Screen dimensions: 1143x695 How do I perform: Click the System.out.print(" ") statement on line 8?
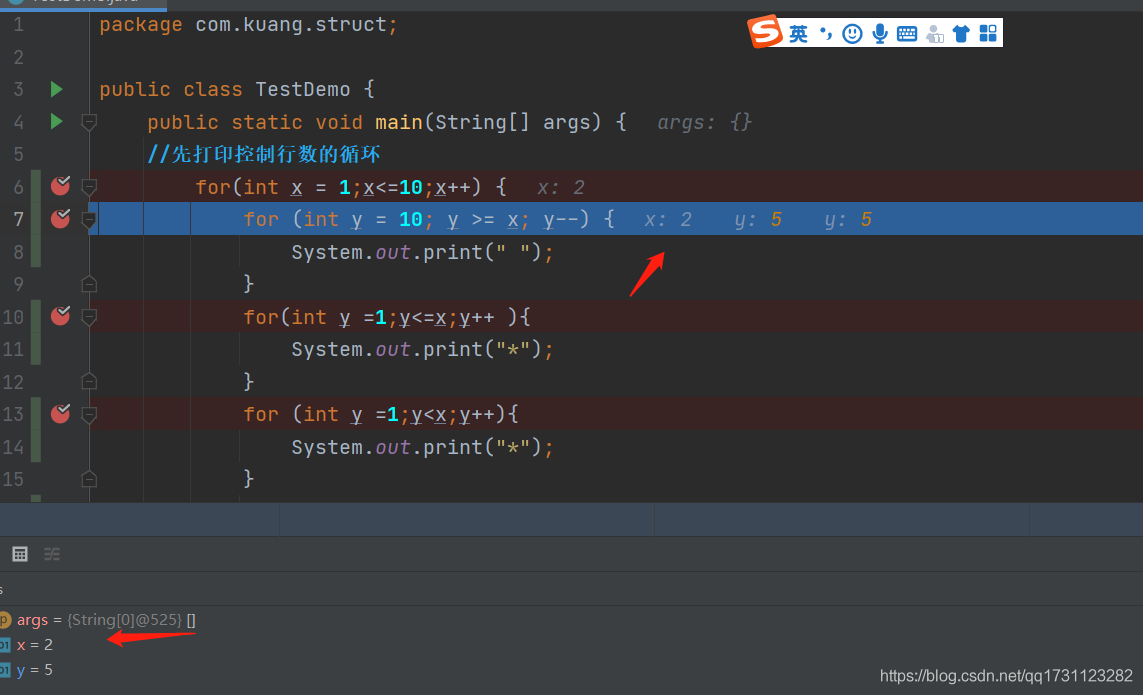tap(423, 252)
